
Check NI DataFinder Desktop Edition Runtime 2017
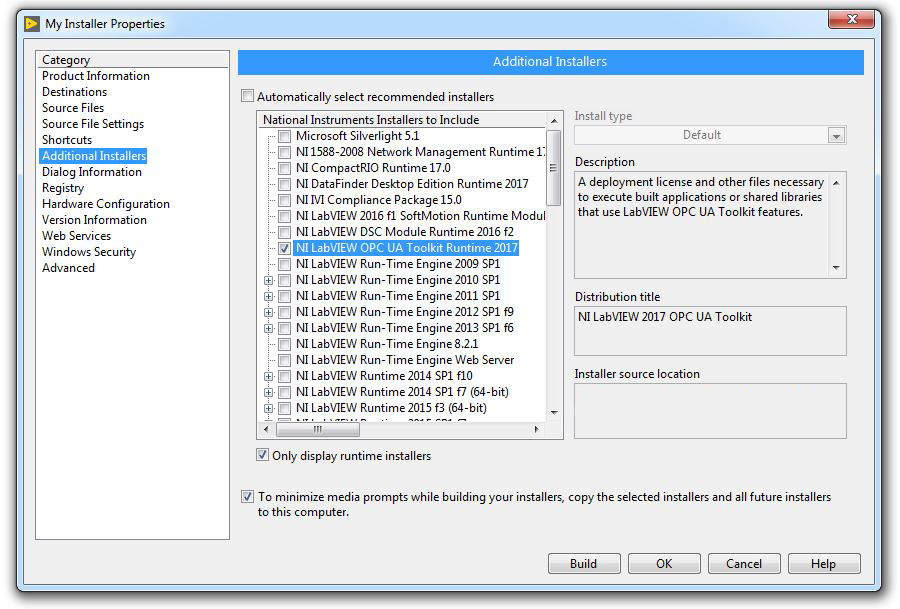[x=285, y=185]
